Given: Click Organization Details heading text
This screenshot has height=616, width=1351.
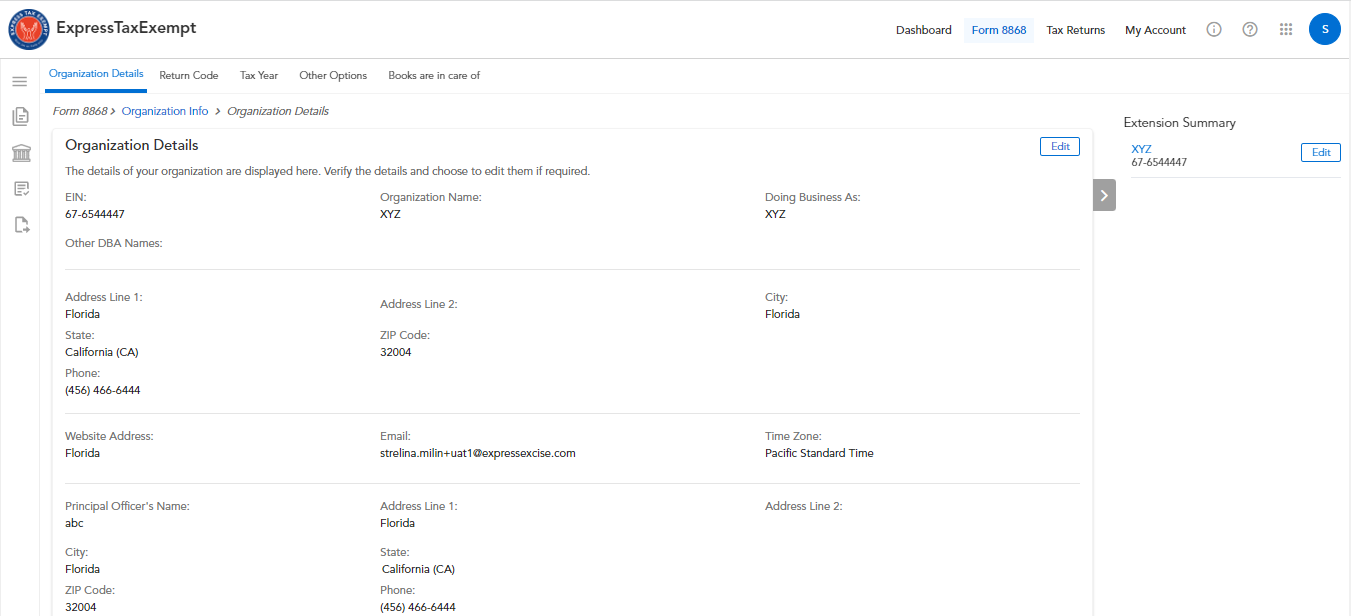Looking at the screenshot, I should [132, 145].
